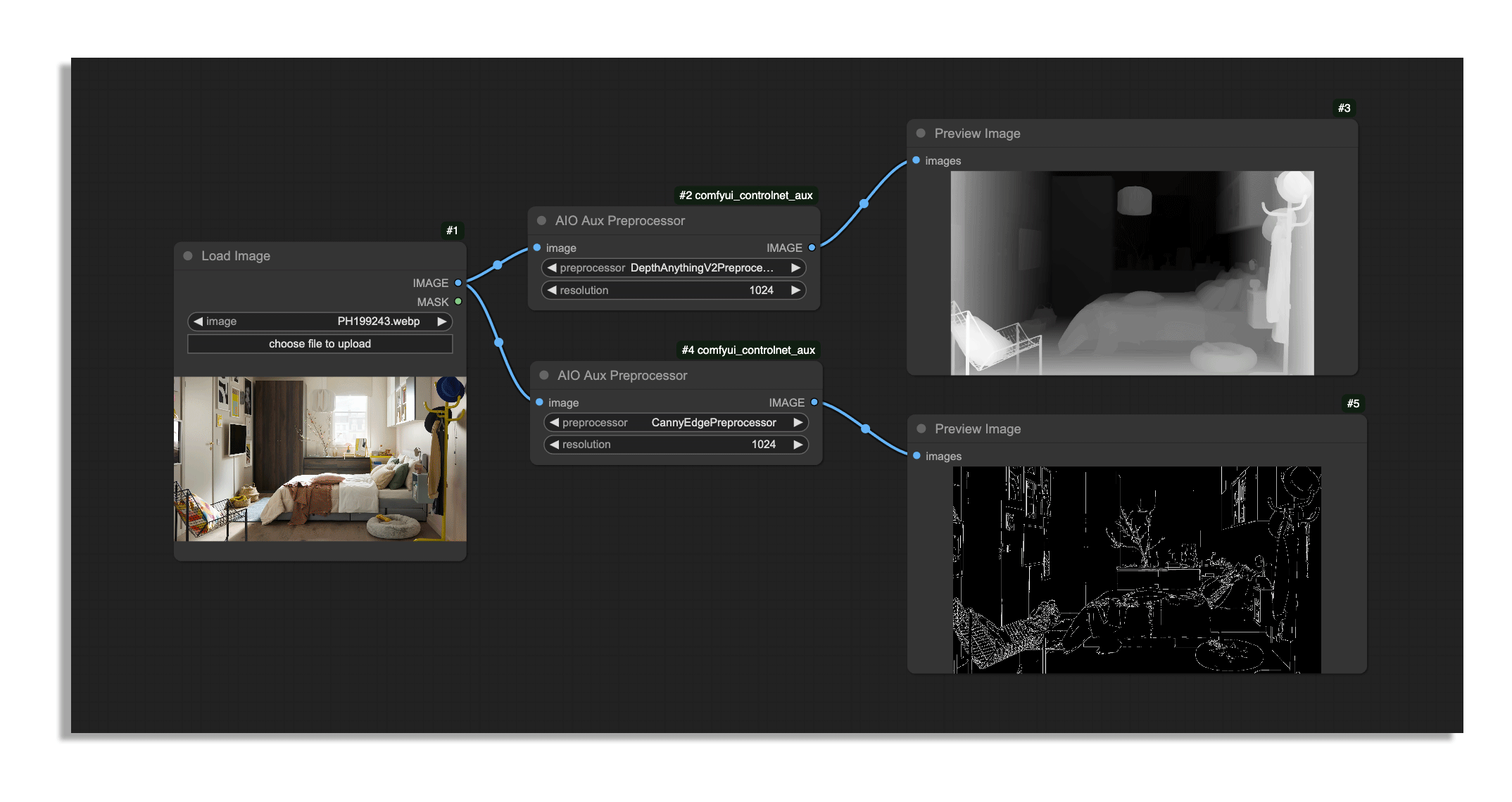Image resolution: width=1512 pixels, height=802 pixels.
Task: Click the image input socket of the DepthAnything node
Action: point(537,248)
